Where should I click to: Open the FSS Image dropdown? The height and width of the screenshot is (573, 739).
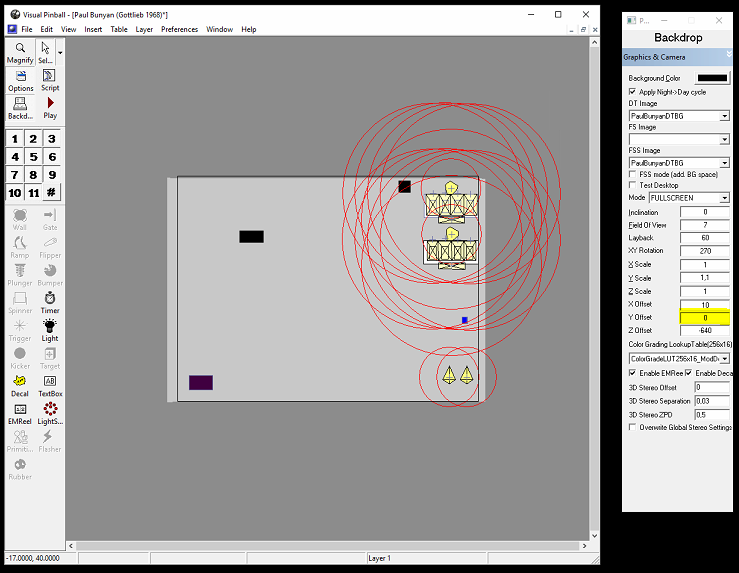click(x=724, y=163)
